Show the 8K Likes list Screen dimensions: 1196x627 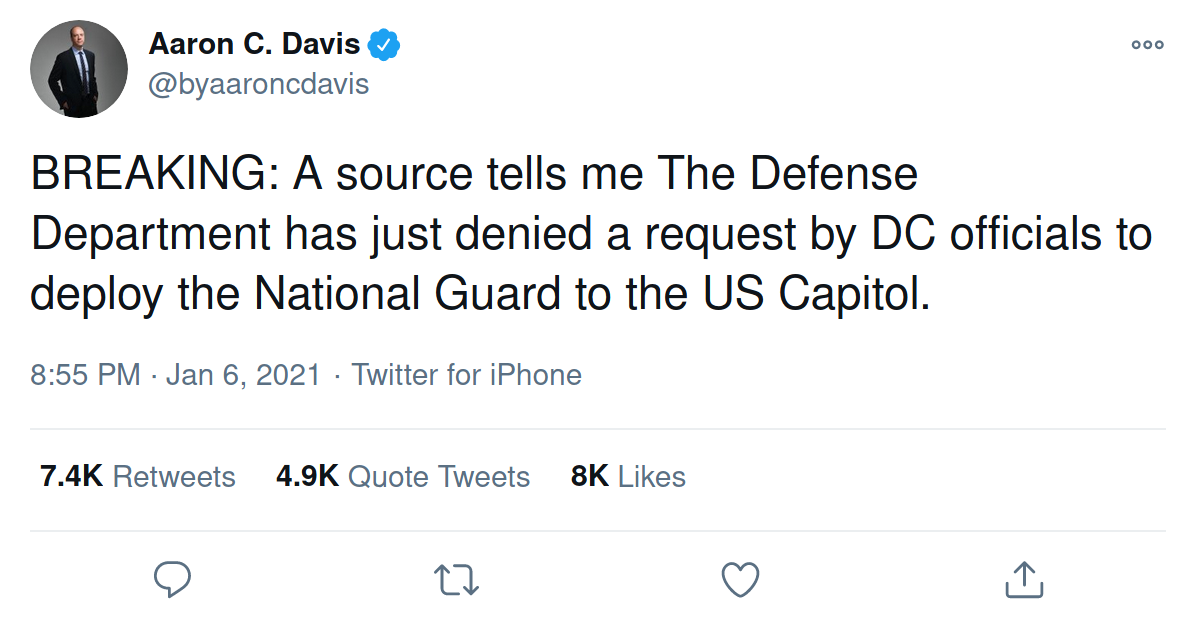[628, 477]
